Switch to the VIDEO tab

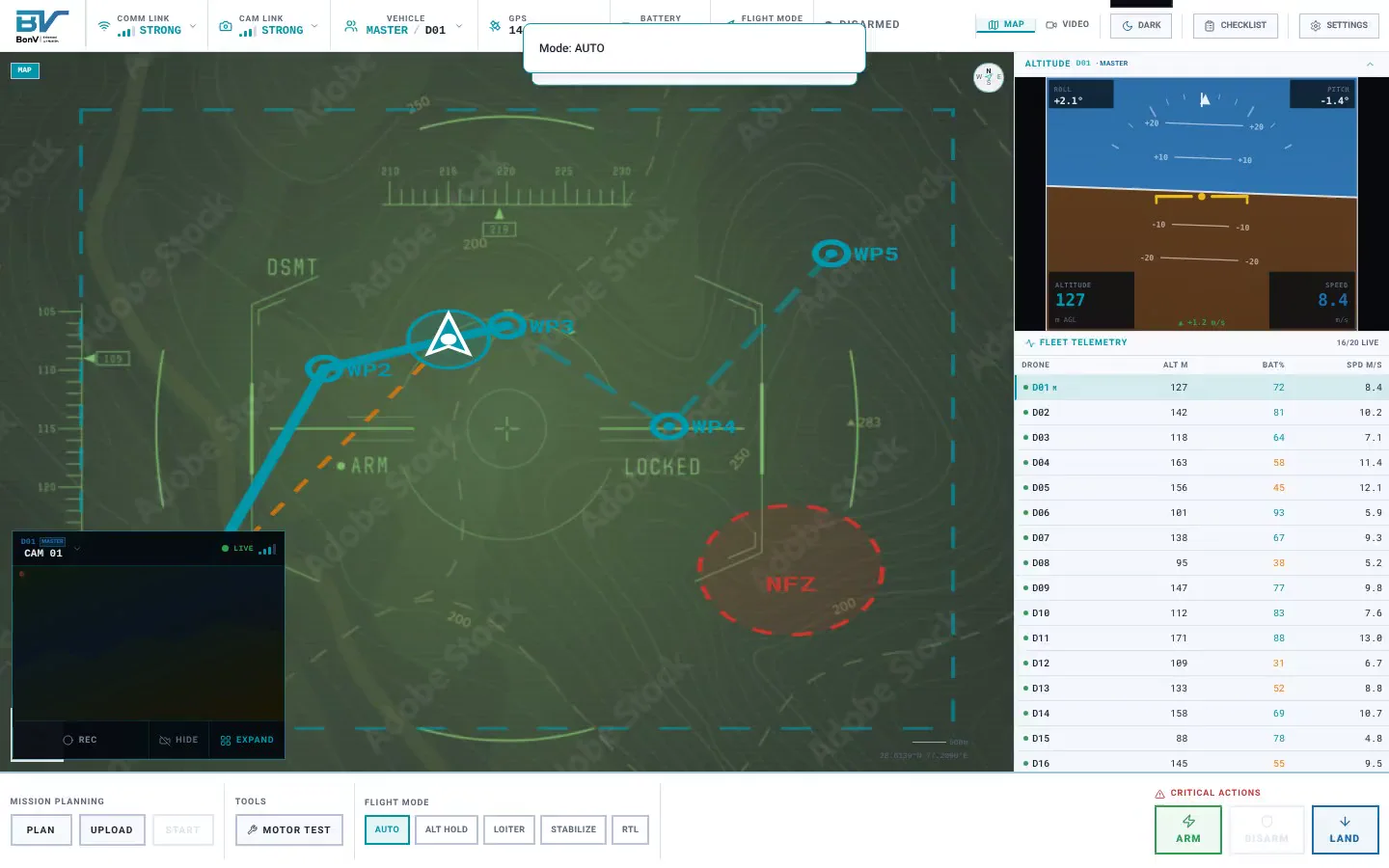[x=1068, y=25]
